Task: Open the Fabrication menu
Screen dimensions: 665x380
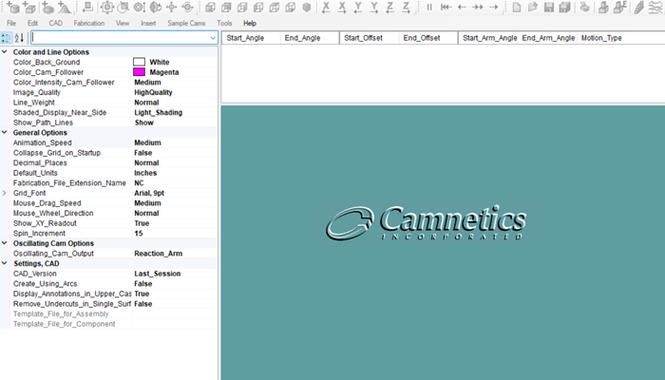Action: [x=89, y=23]
